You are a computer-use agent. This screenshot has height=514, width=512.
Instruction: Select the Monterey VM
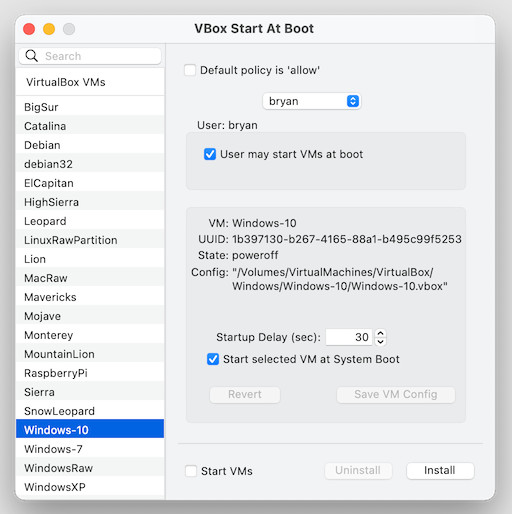(90, 335)
